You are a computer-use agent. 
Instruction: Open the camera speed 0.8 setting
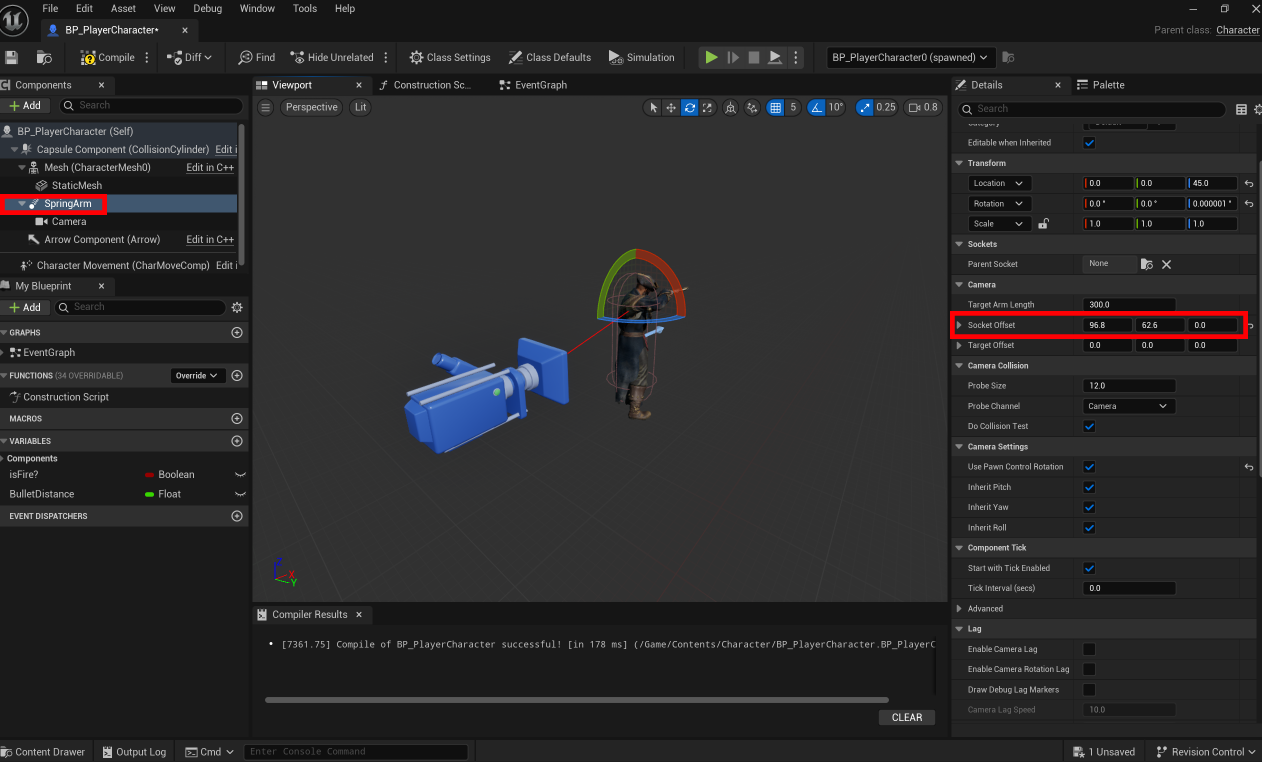922,108
